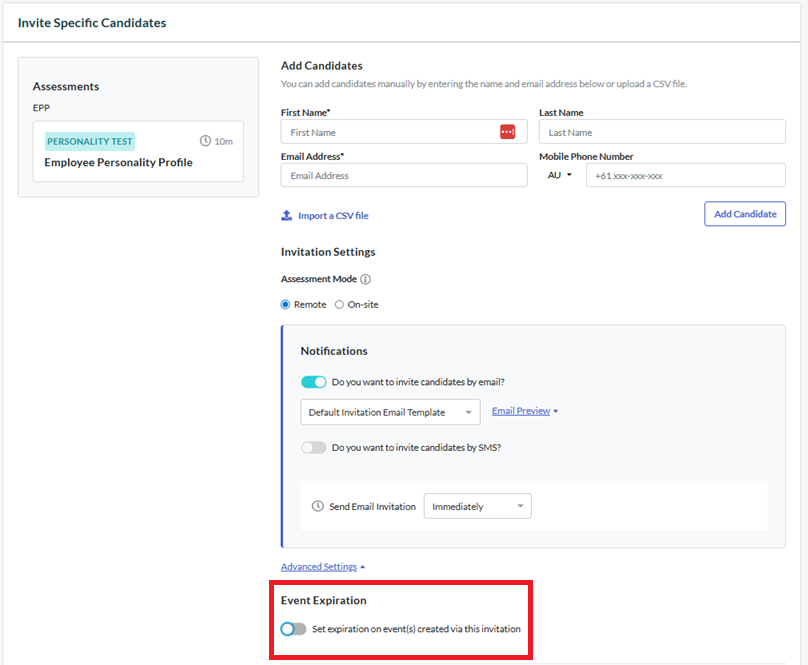Click the Add Candidate button
This screenshot has height=665, width=808.
click(x=745, y=214)
